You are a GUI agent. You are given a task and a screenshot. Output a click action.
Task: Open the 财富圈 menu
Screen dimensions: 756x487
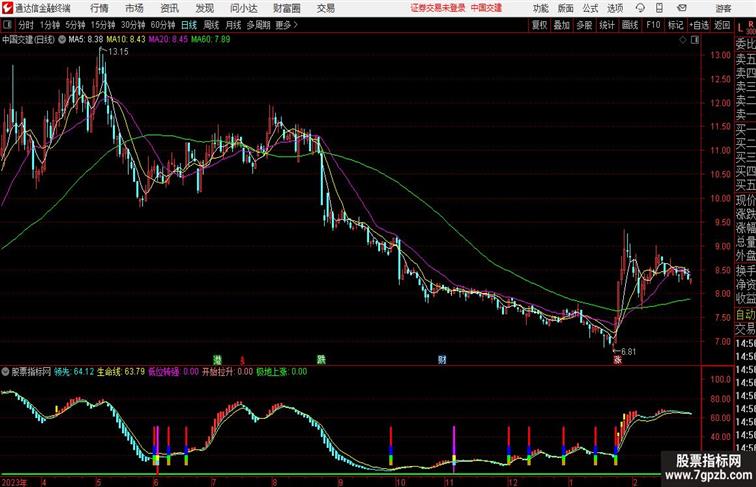(286, 8)
